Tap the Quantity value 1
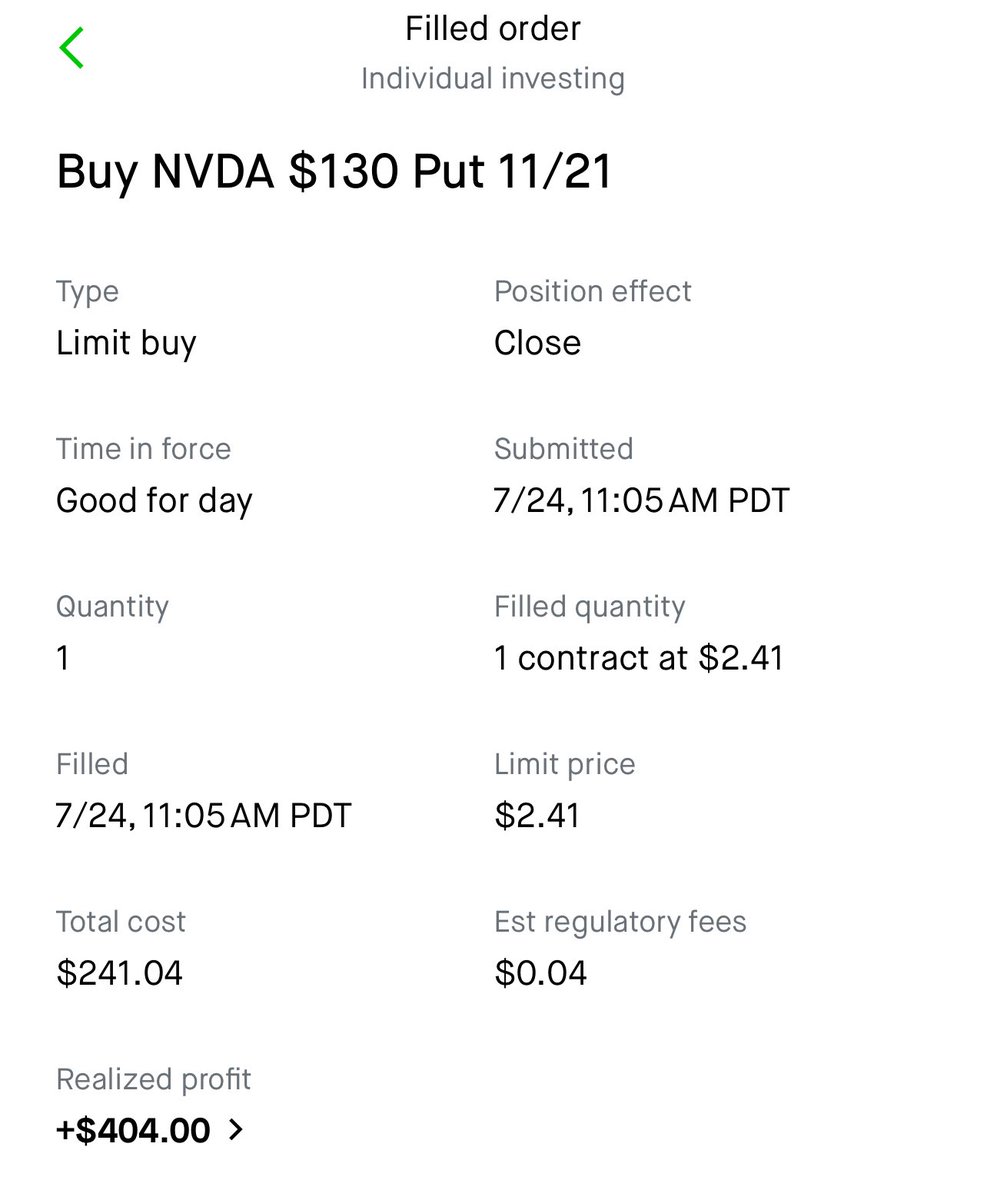The image size is (987, 1200). (63, 658)
